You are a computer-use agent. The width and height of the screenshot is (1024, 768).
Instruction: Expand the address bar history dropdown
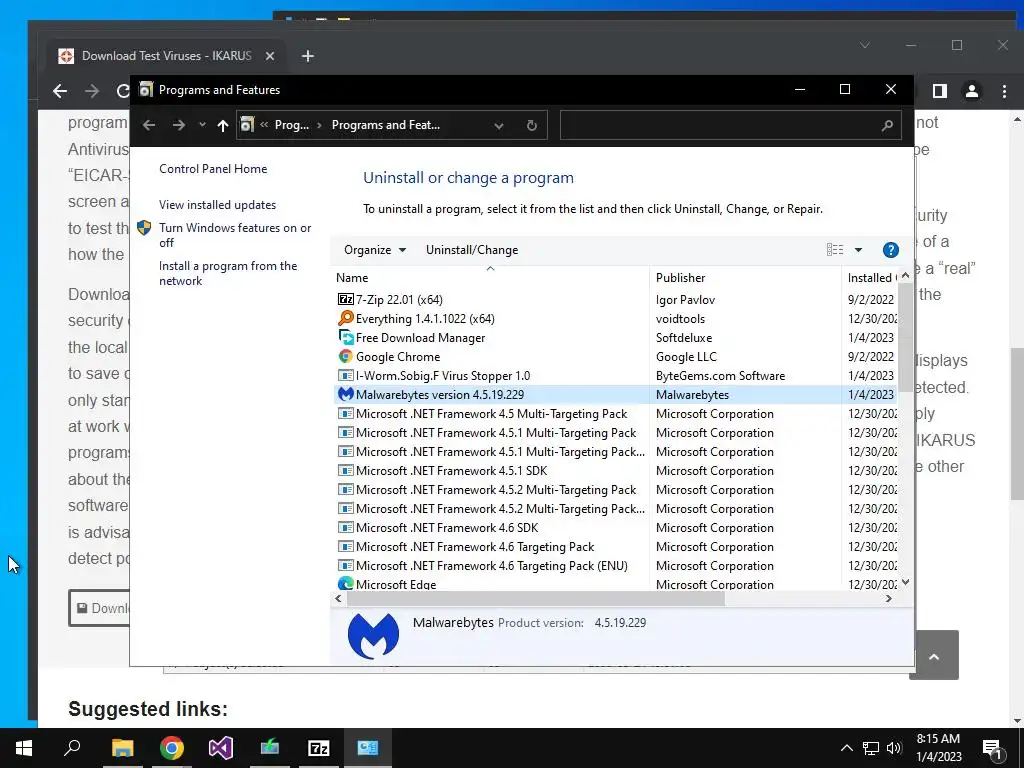pyautogui.click(x=499, y=125)
